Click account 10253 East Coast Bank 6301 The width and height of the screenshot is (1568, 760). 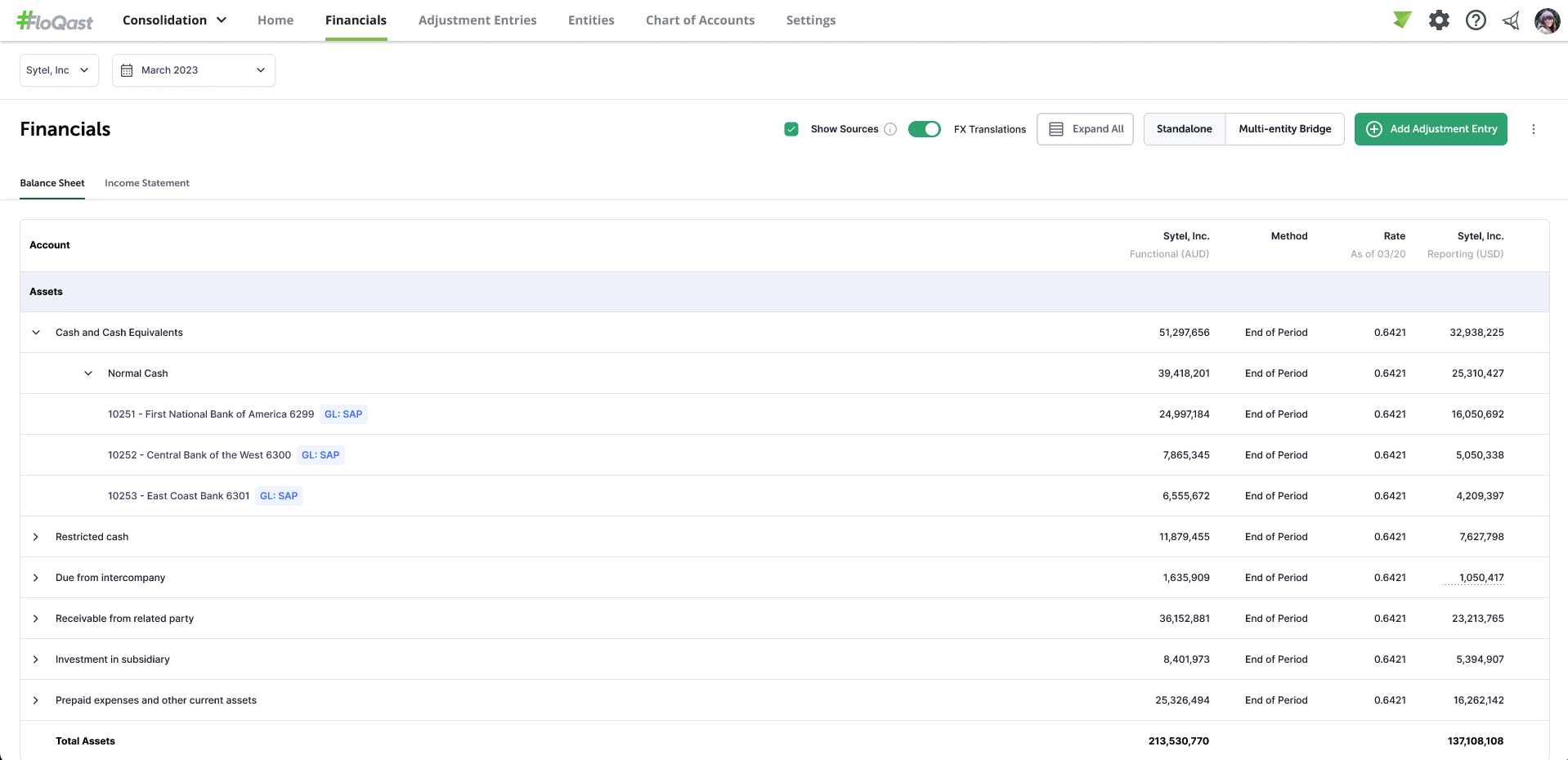(x=178, y=496)
